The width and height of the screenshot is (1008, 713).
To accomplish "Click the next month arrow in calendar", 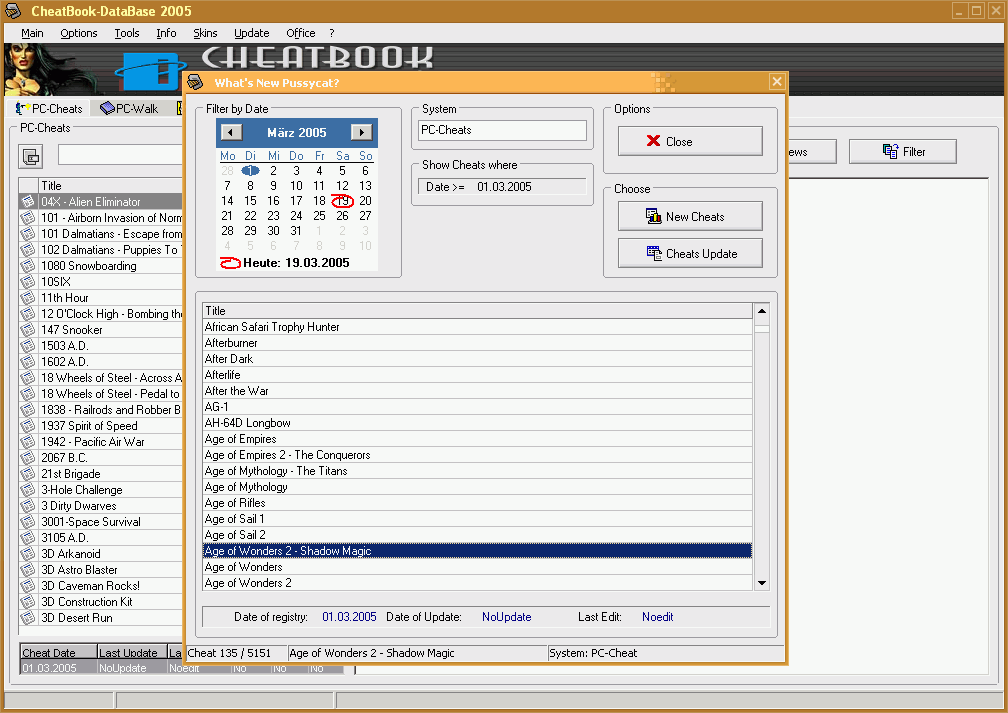I will click(x=361, y=132).
